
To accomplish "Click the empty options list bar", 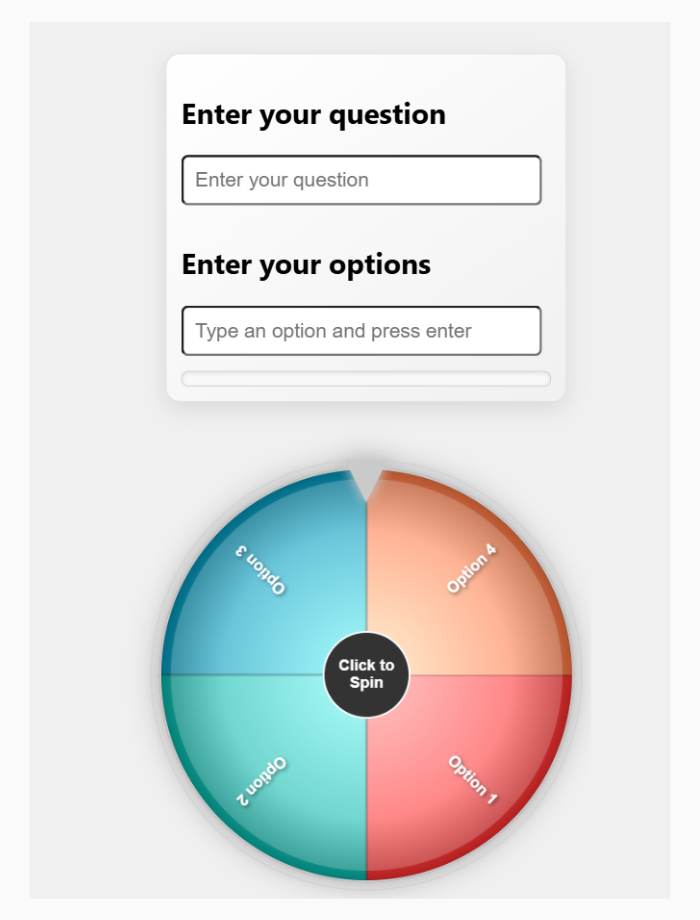I will (366, 378).
